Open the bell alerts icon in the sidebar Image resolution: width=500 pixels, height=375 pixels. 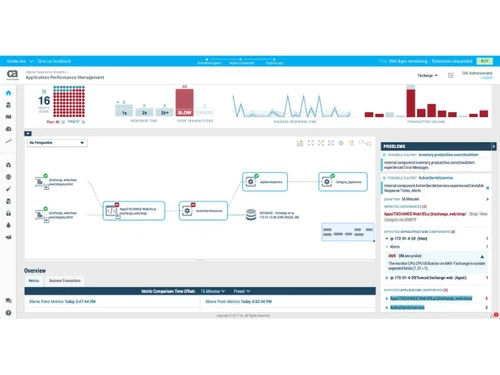[8, 225]
